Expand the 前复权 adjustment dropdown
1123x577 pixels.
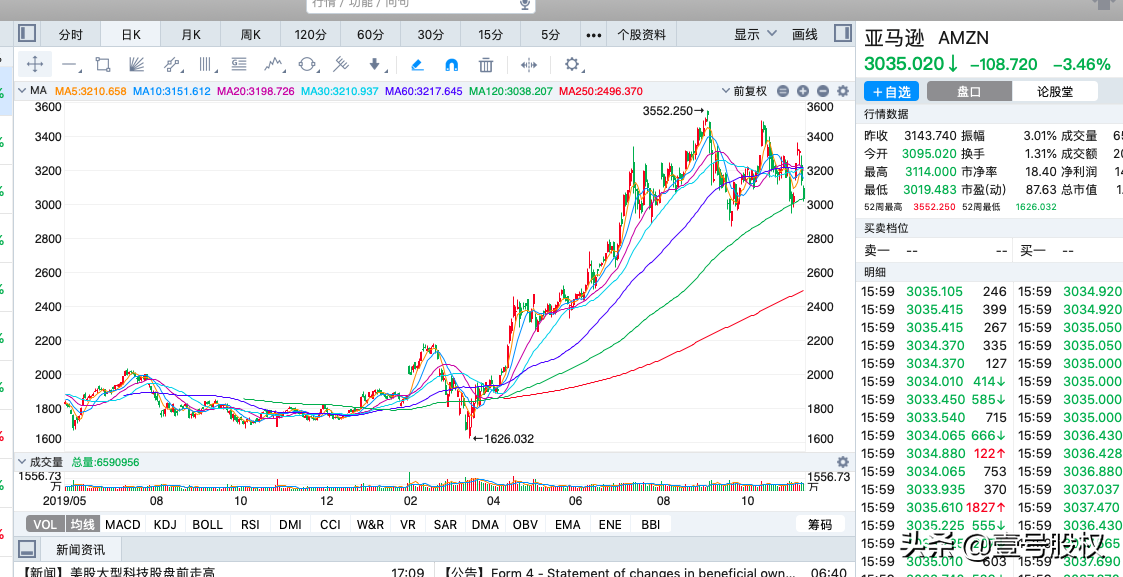click(750, 91)
